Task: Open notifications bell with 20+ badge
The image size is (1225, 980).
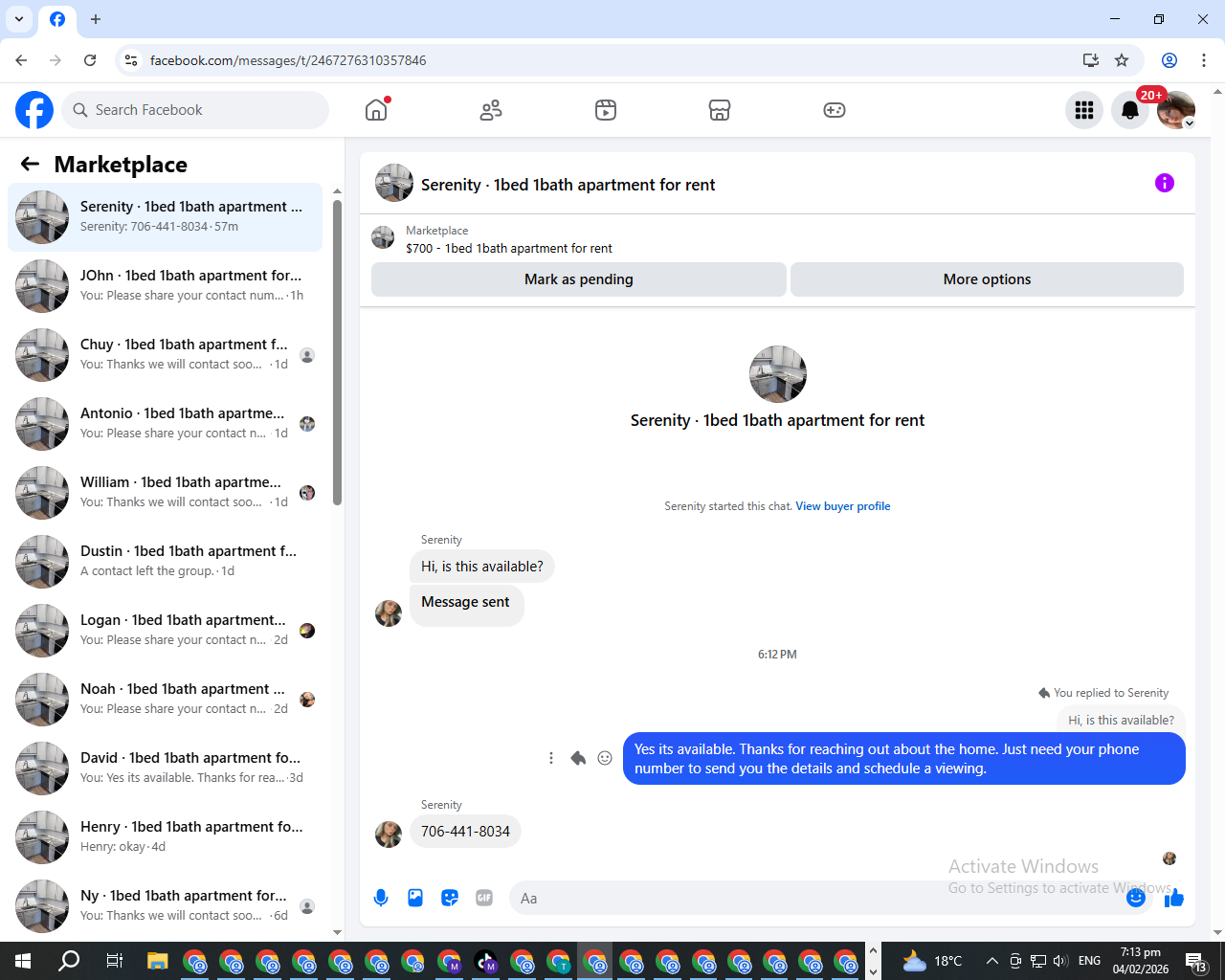Action: [x=1130, y=110]
